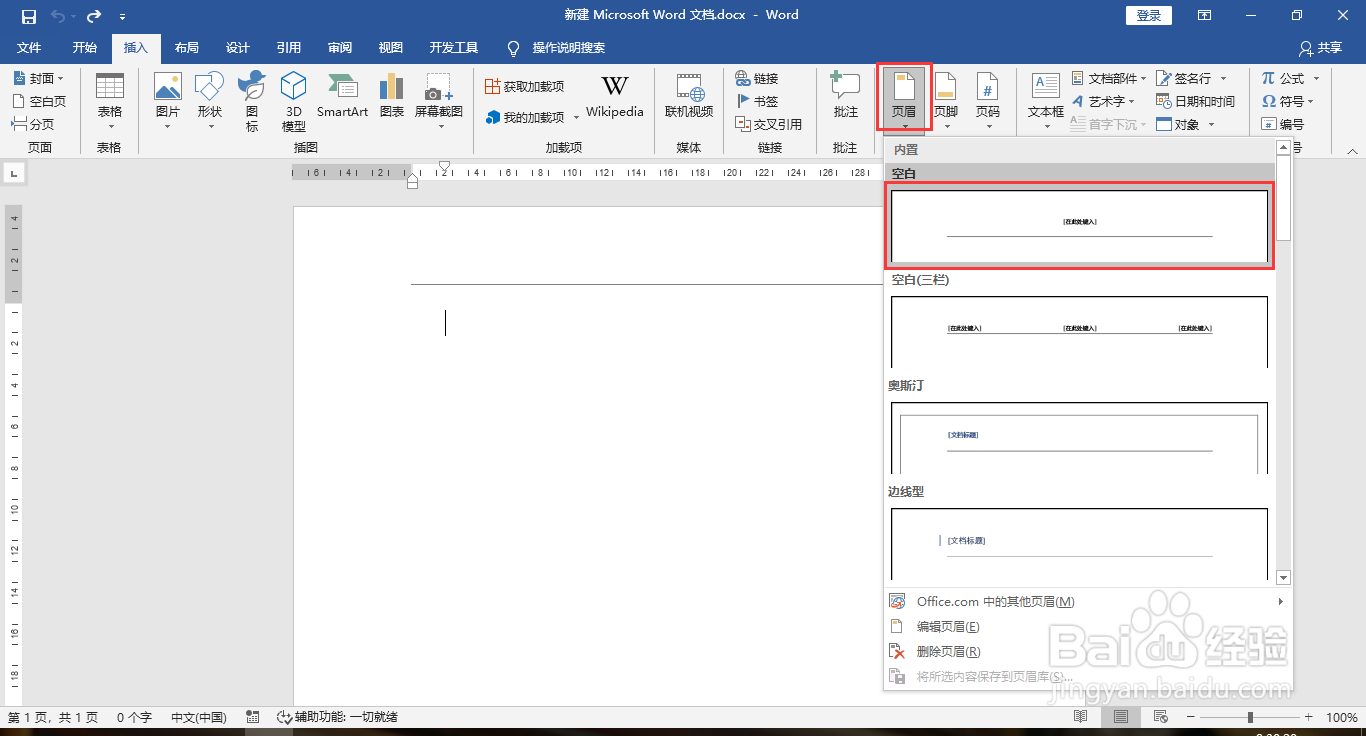Select the 空白 blank header template
This screenshot has height=736, width=1366.
(x=1079, y=228)
